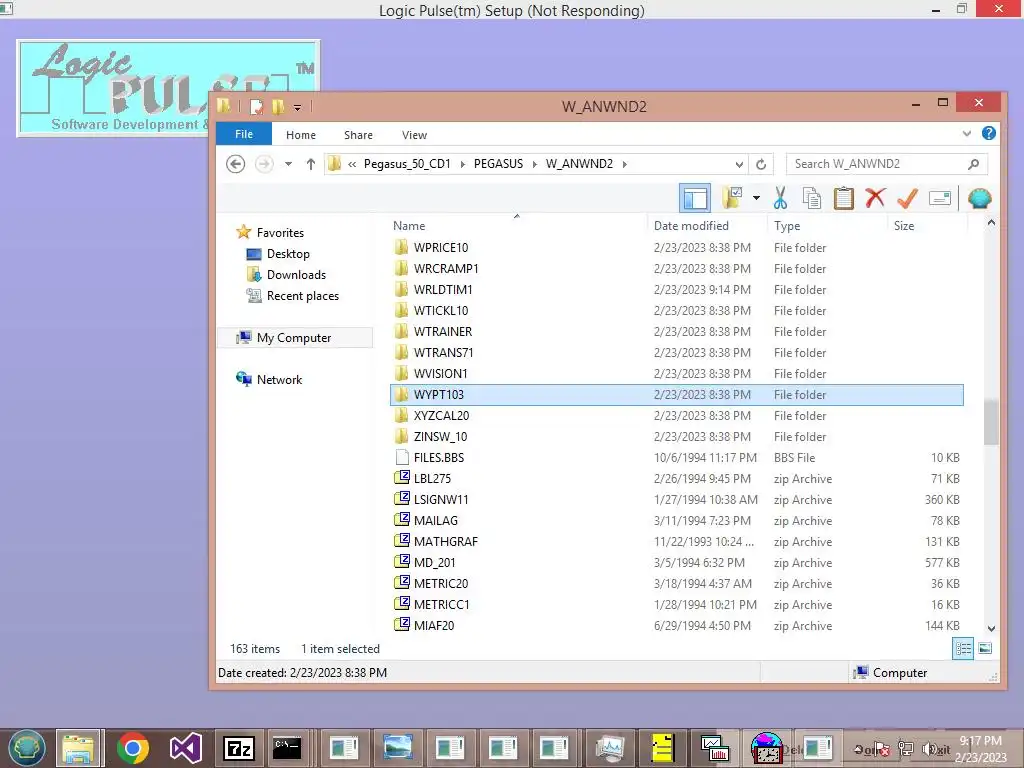Click scrollbar up arrow in file list
The height and width of the screenshot is (768, 1024).
991,223
